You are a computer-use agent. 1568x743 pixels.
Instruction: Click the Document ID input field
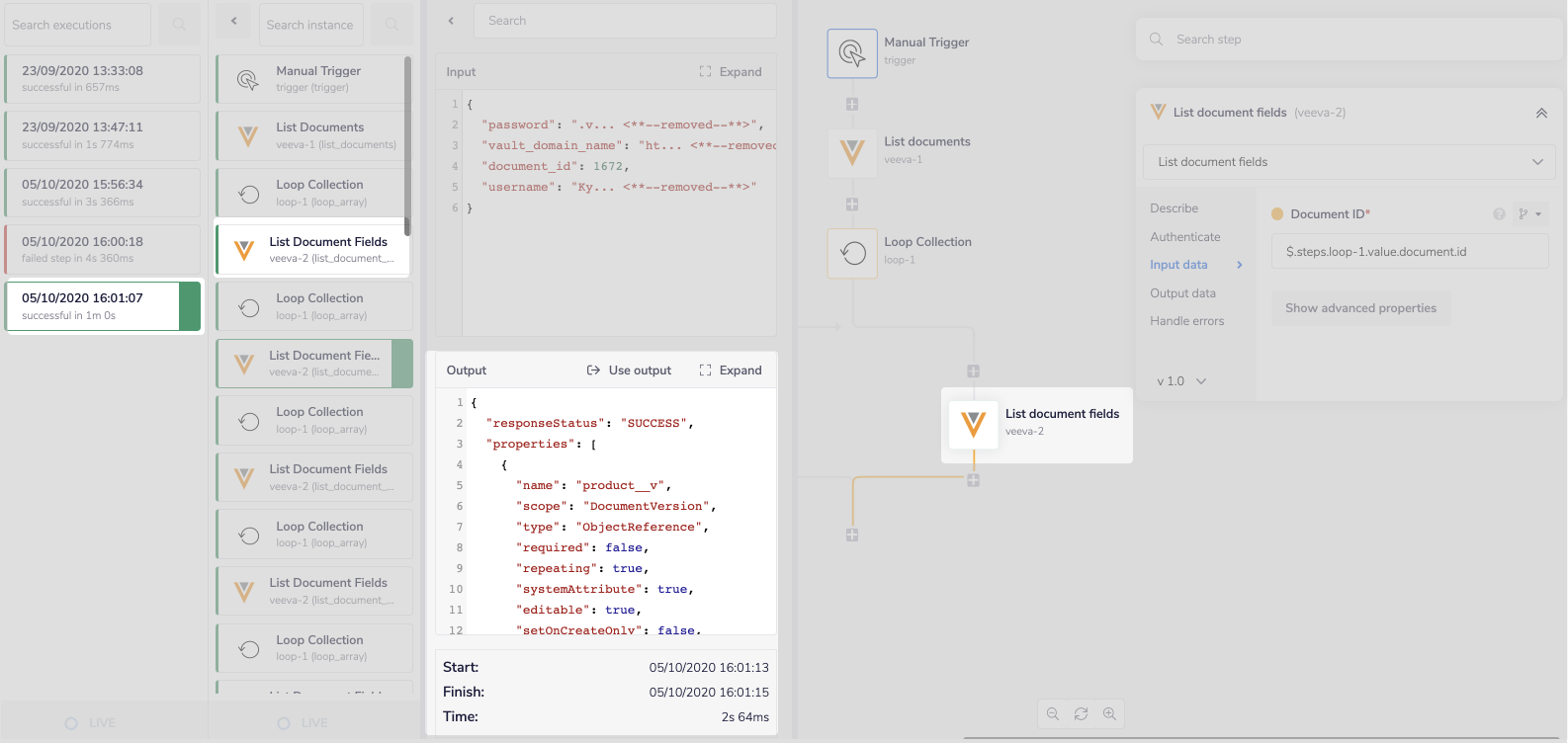[1409, 252]
